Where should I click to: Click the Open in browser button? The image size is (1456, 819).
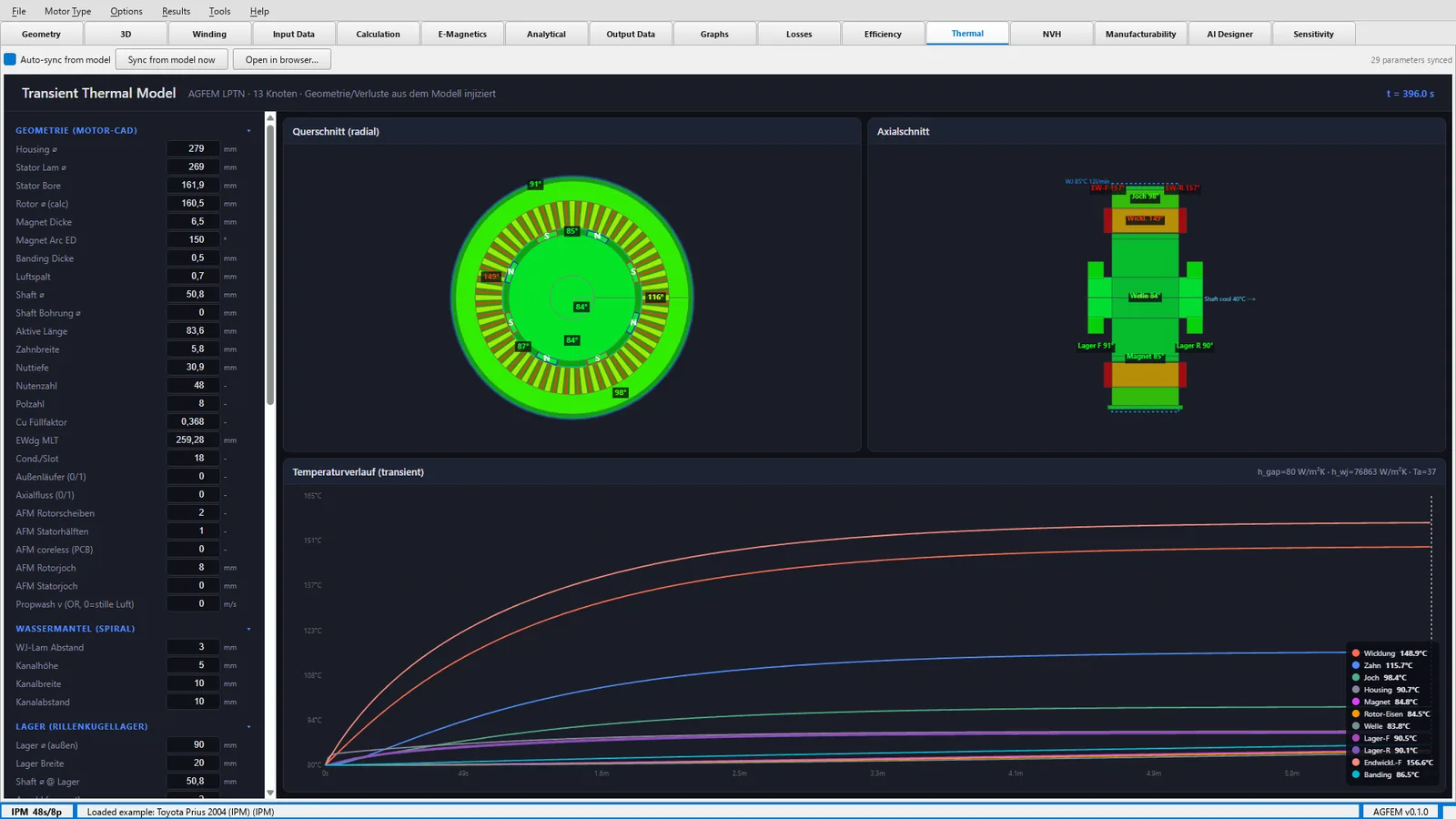coord(282,60)
